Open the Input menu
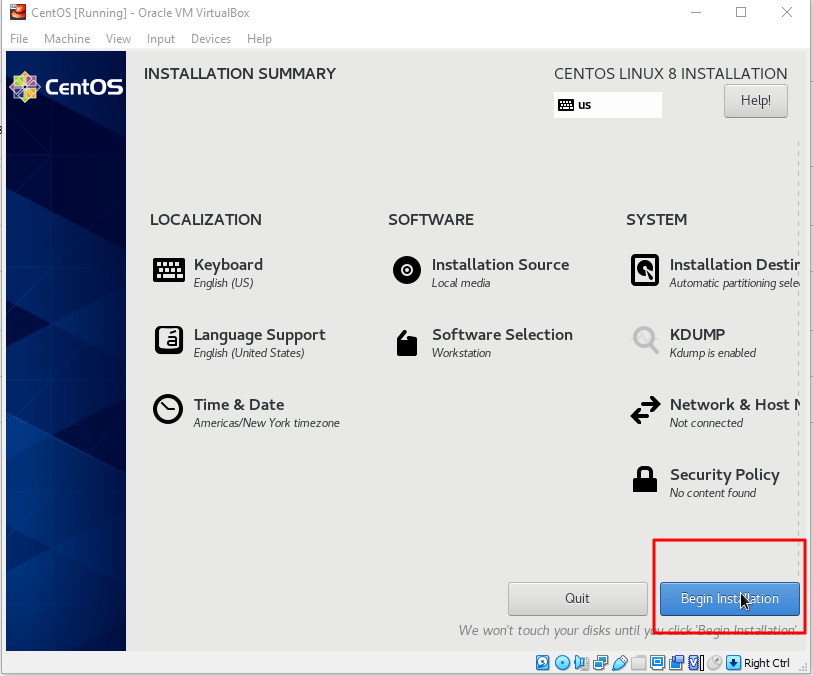The image size is (813, 676). tap(161, 39)
